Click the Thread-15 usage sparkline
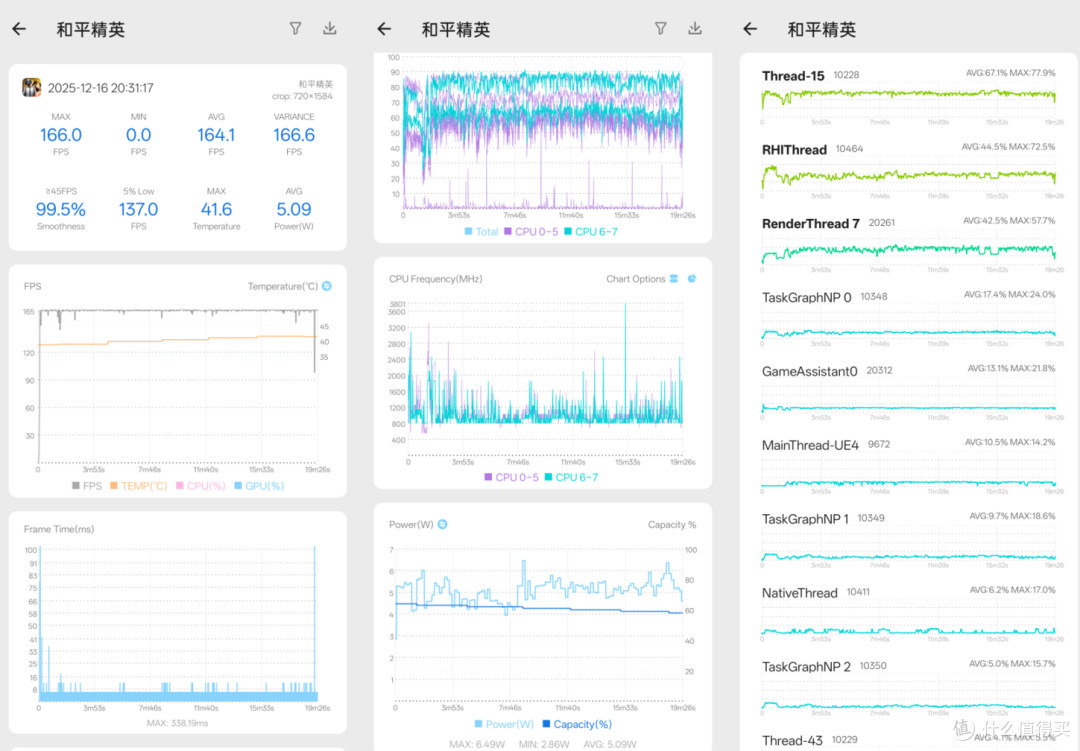Screen dimensions: 1080x751 (x=908, y=101)
